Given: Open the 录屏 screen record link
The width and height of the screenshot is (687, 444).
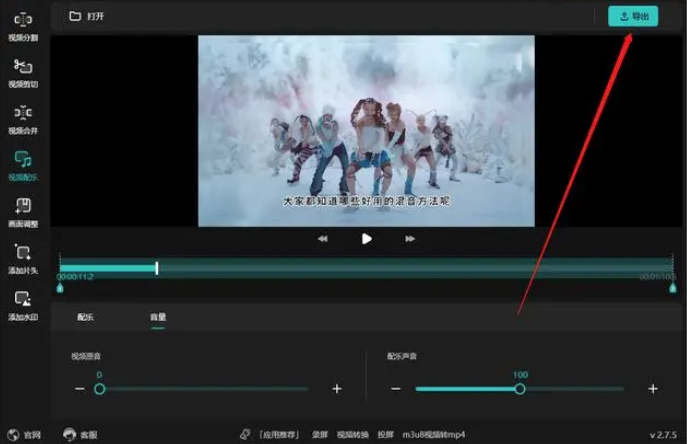Looking at the screenshot, I should tap(319, 435).
